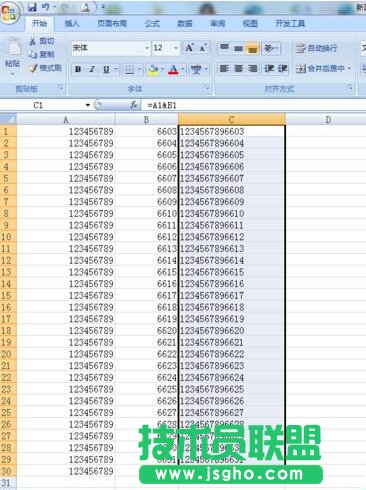This screenshot has height=490, width=366.
Task: Select column B header
Action: (x=146, y=119)
